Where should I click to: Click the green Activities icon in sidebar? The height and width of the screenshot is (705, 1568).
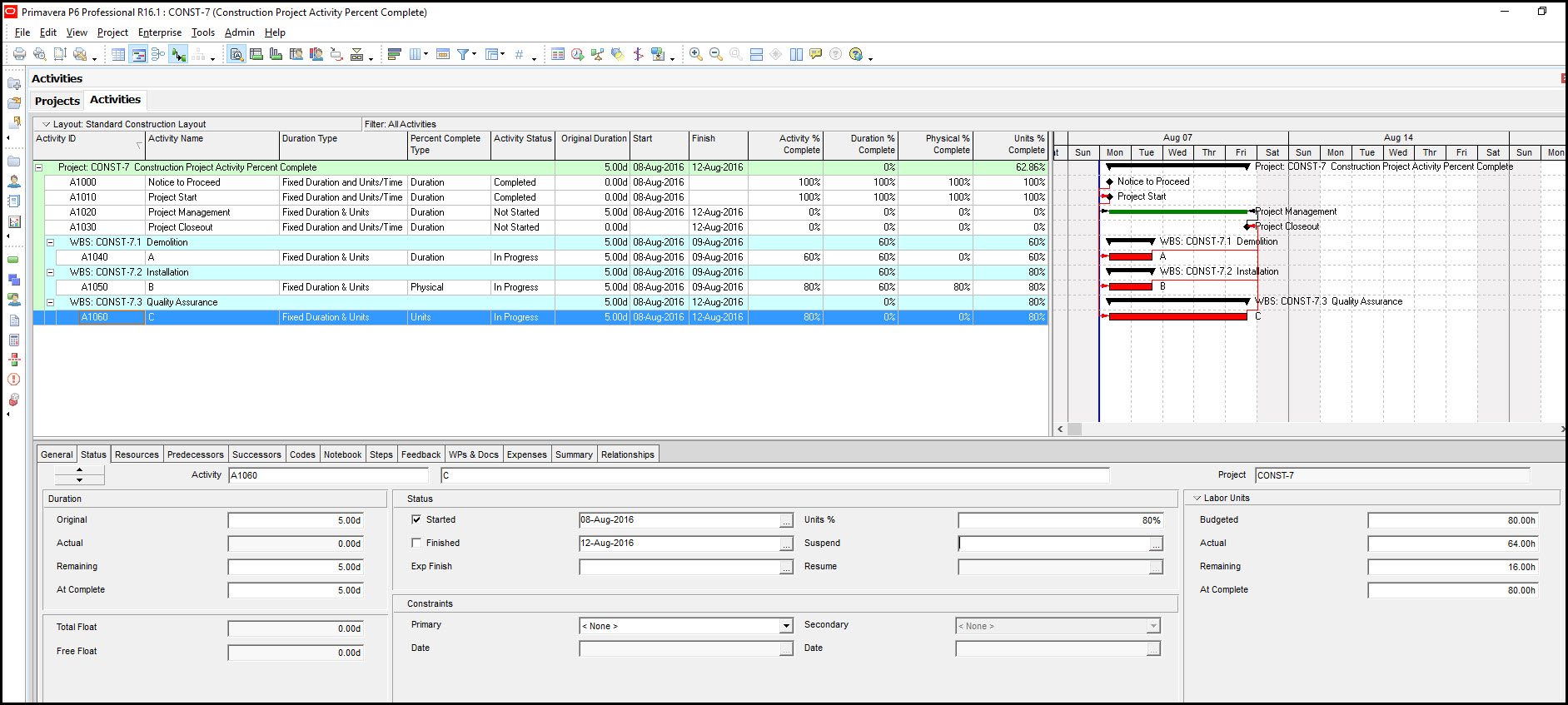click(14, 260)
